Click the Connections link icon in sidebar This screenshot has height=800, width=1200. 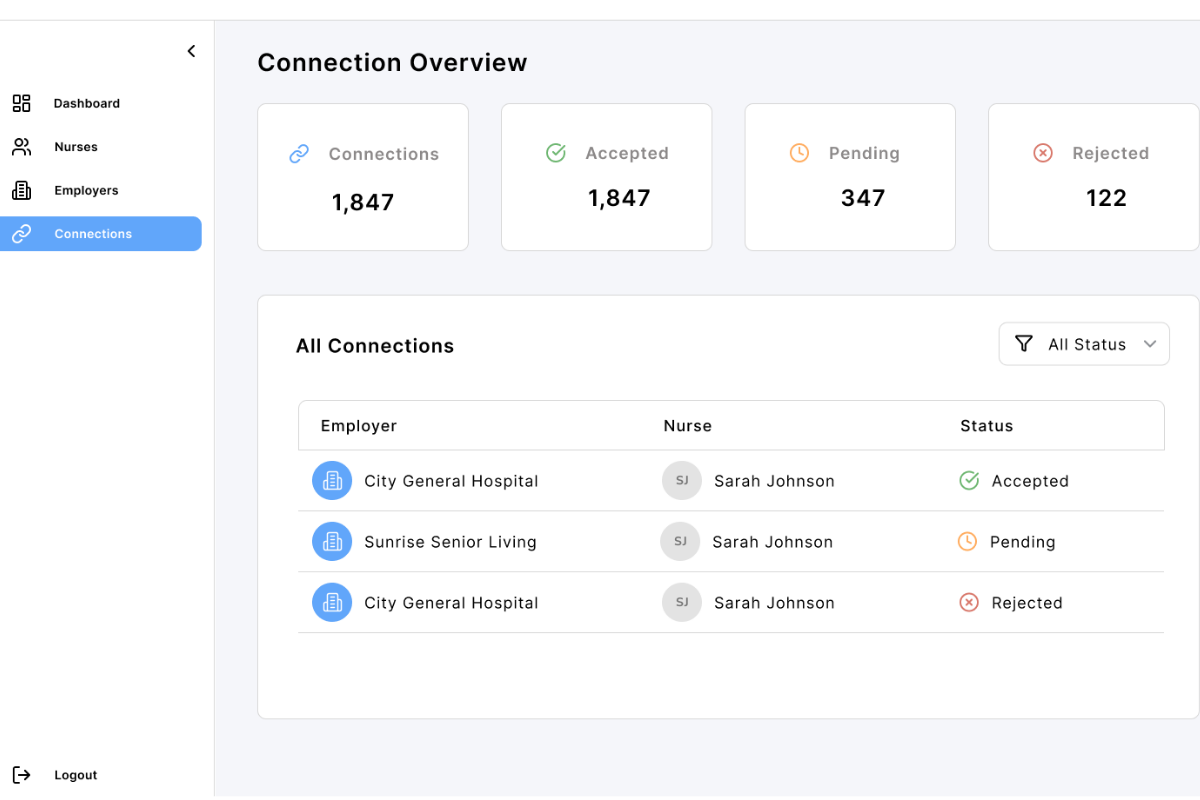21,234
